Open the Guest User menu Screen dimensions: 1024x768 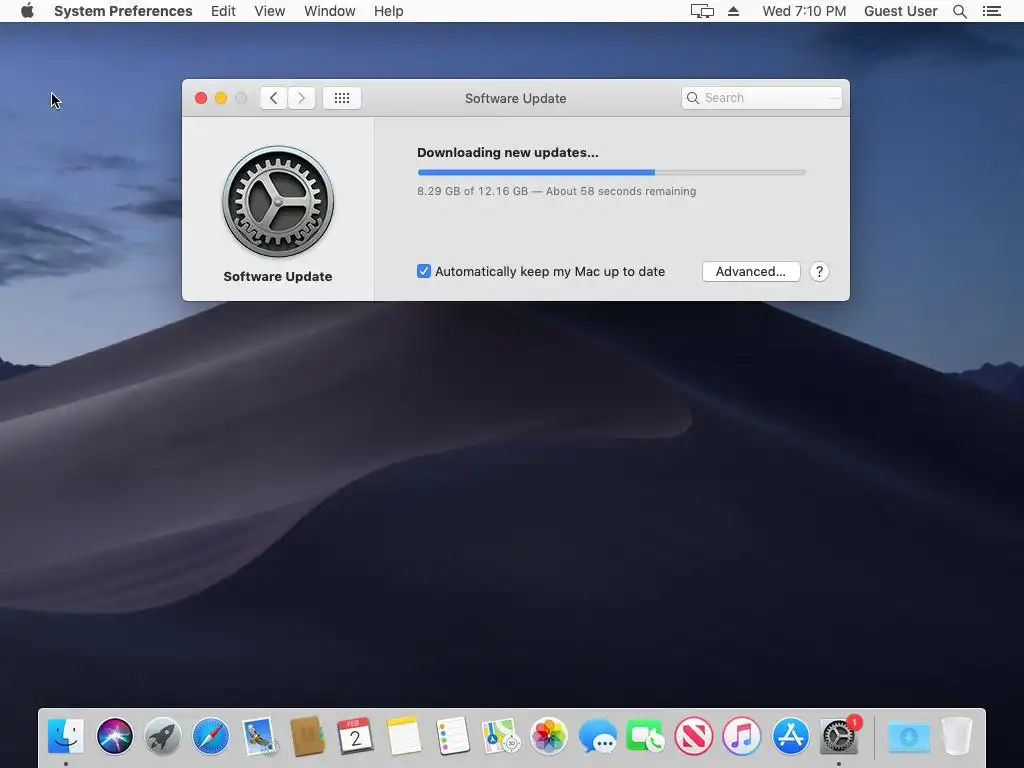coord(901,11)
